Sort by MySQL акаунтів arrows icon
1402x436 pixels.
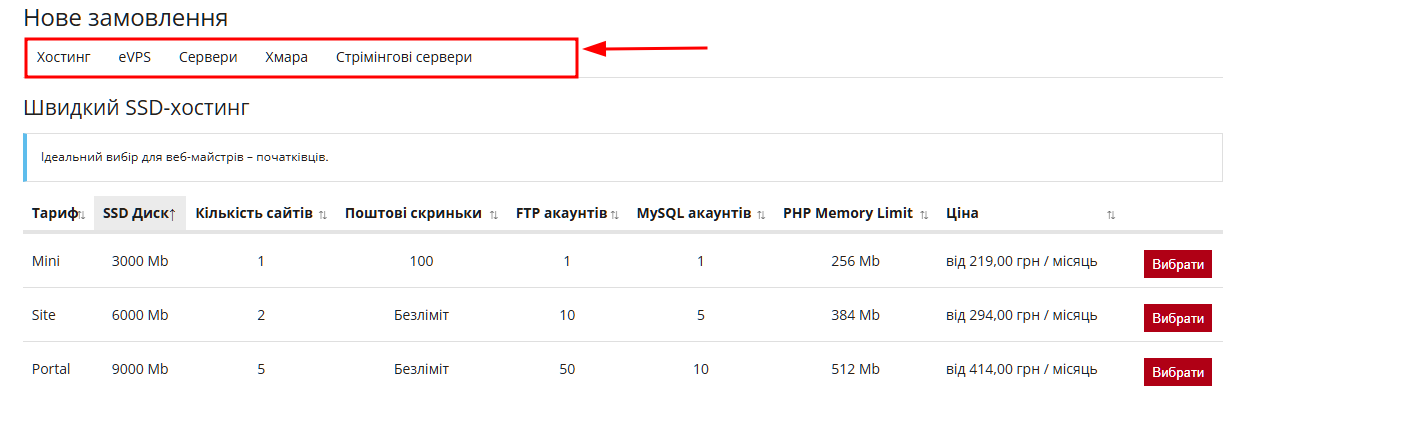[x=761, y=215]
